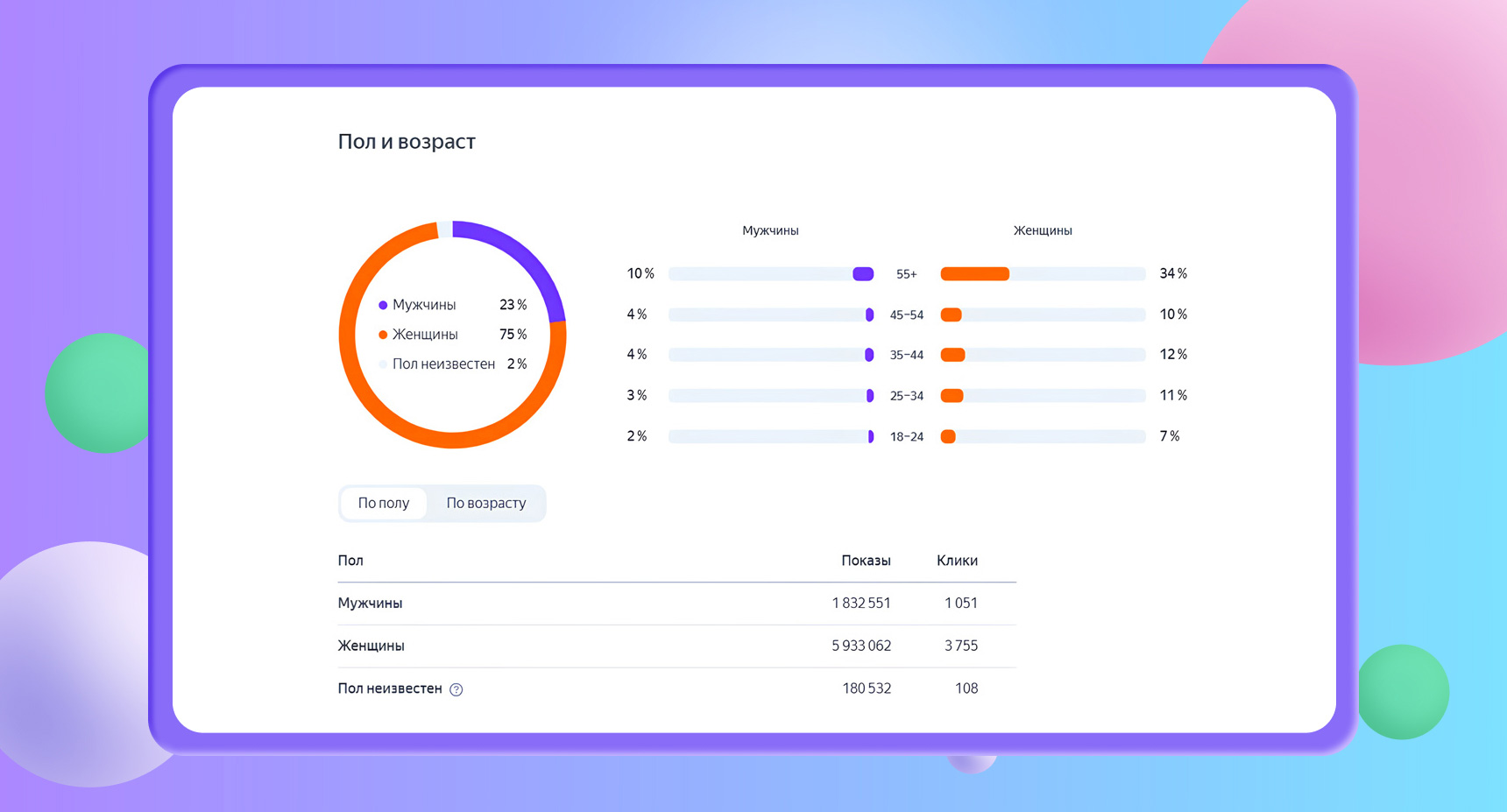Click the 5 933 062 impressions value

coord(861,646)
